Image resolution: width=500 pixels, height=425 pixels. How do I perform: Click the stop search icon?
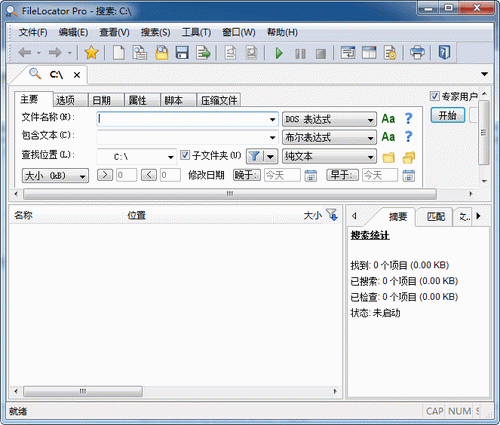[321, 53]
